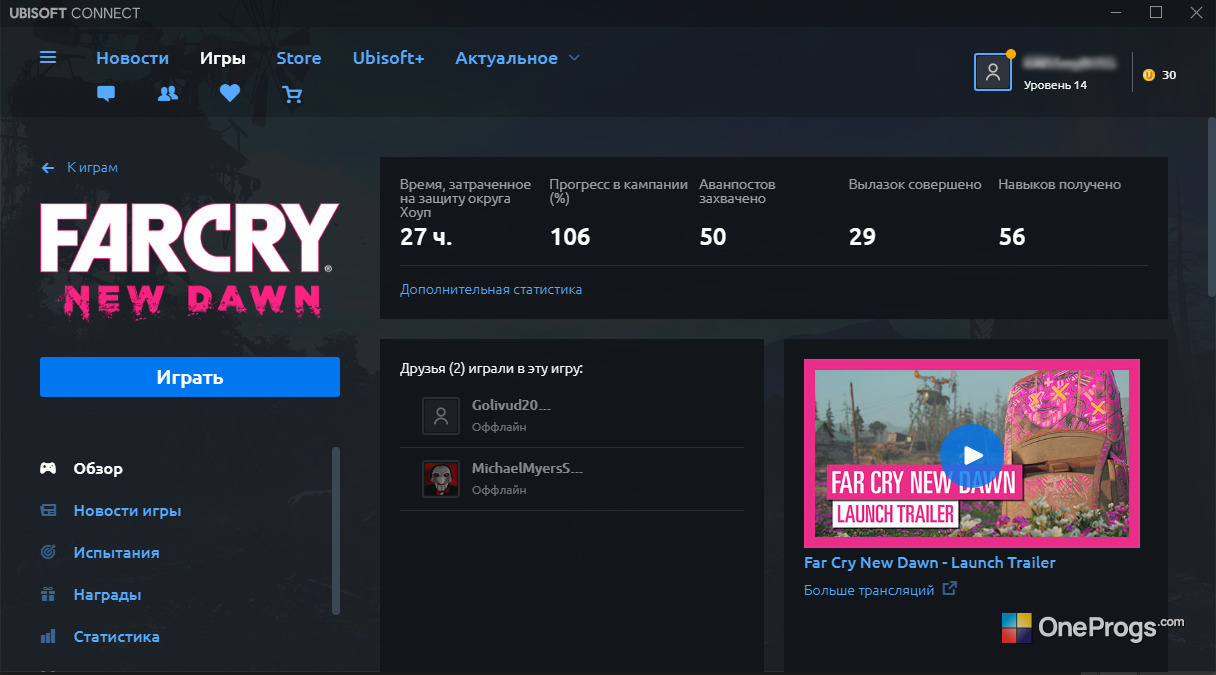
Task: Select Награды in the sidebar
Action: coord(107,594)
